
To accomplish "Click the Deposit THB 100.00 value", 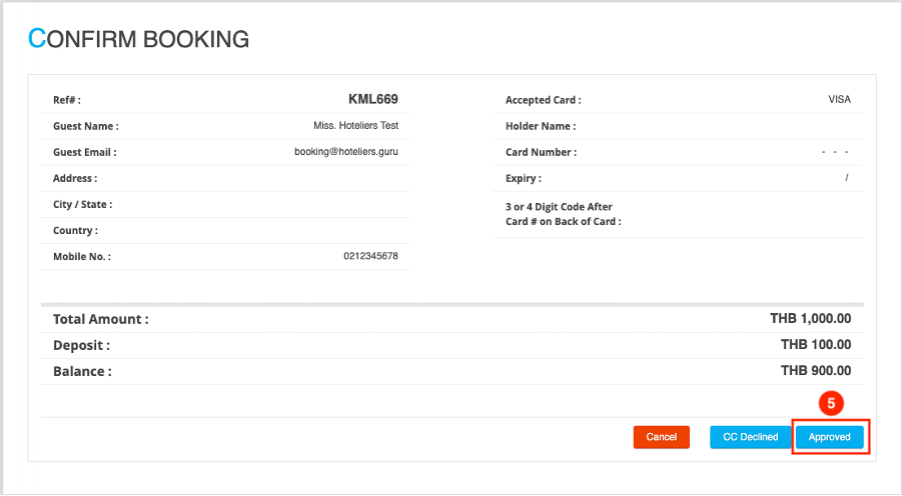I will (815, 345).
